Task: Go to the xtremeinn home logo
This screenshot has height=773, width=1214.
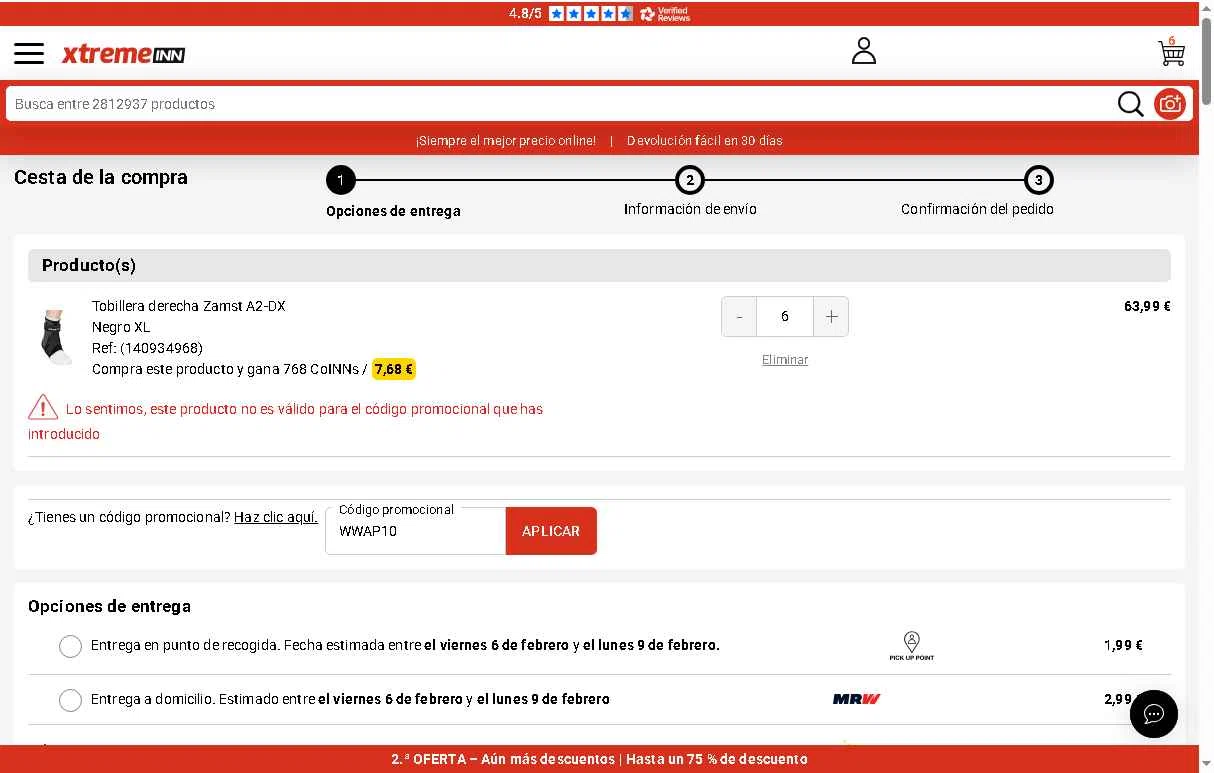Action: pyautogui.click(x=123, y=54)
